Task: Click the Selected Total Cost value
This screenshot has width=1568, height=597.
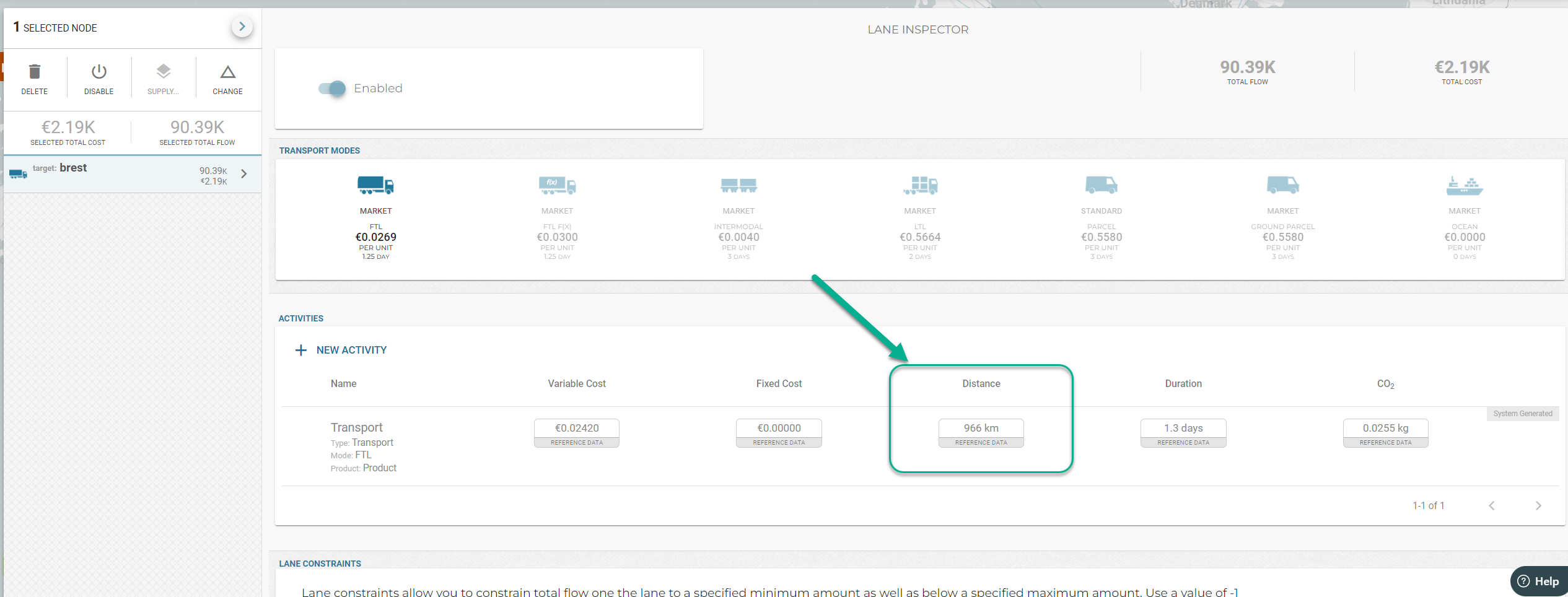Action: tap(68, 127)
